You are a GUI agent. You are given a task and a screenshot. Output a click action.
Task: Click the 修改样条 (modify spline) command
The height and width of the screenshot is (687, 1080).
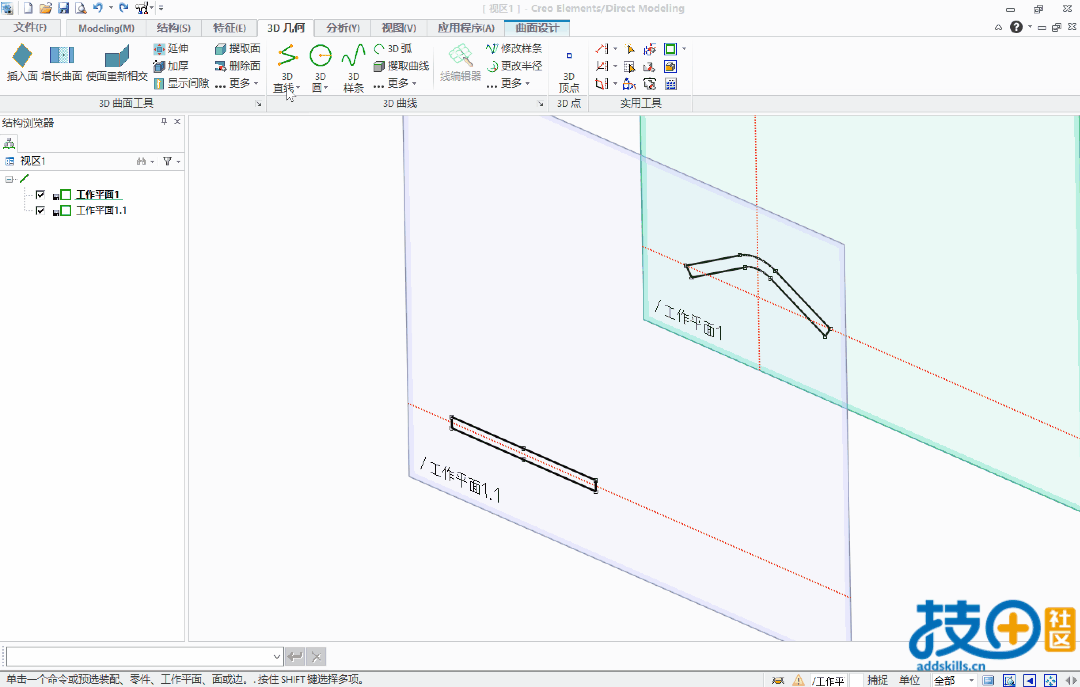click(515, 48)
